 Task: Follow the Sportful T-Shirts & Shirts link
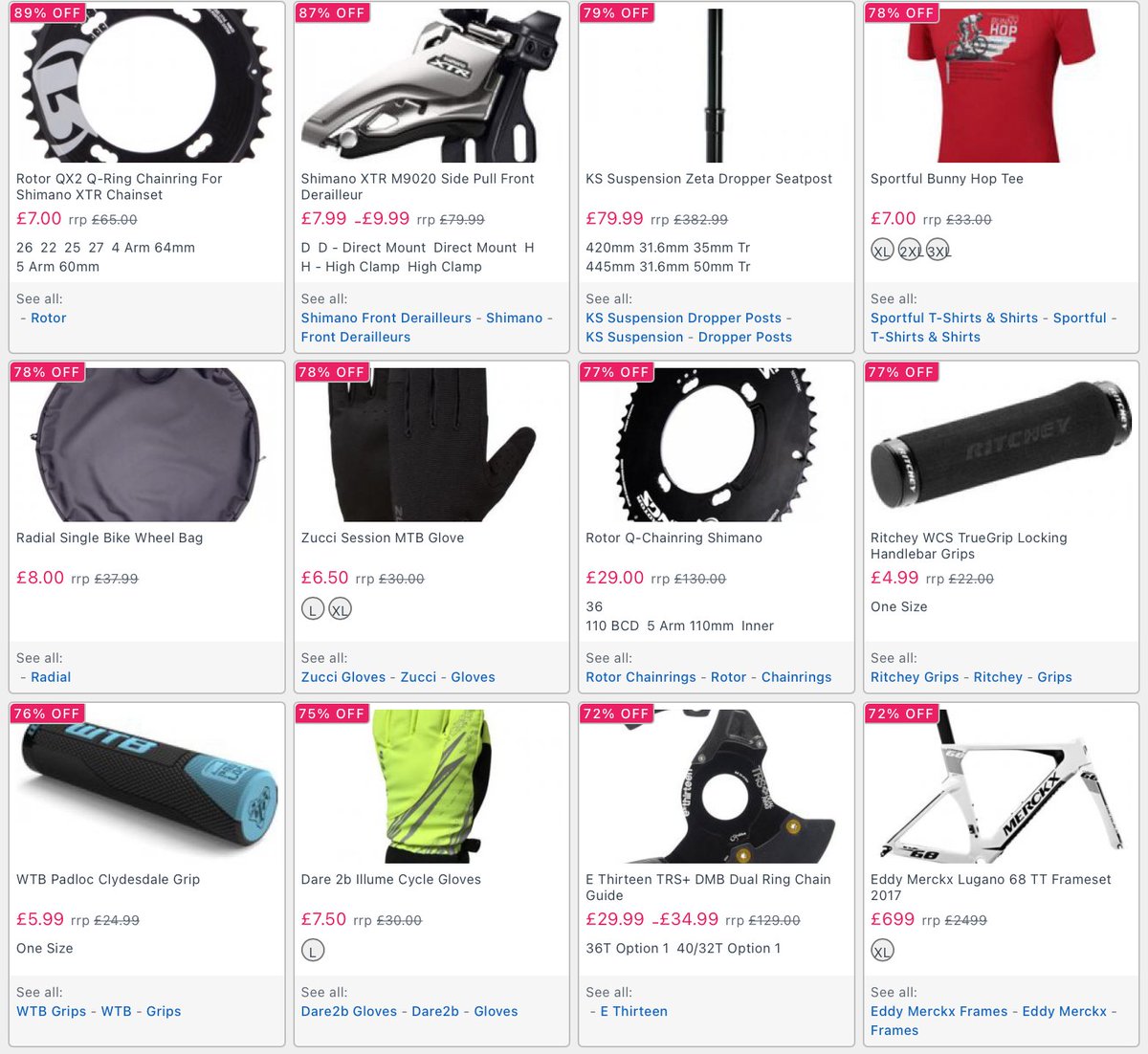[x=954, y=318]
